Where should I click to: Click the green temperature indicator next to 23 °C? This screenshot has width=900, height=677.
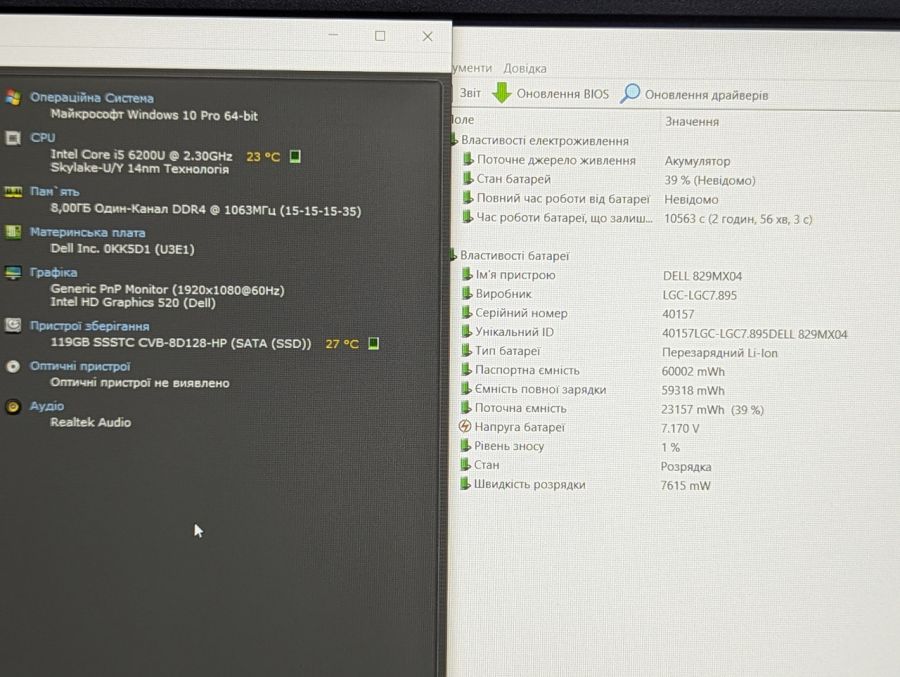(295, 156)
